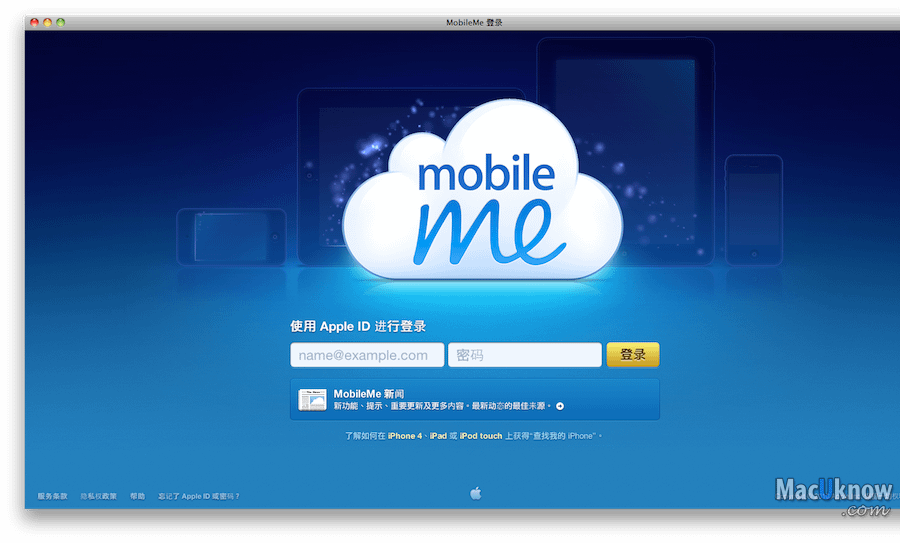The image size is (900, 543).
Task: Open the 隐私权政策 privacy policy link
Action: [x=99, y=496]
